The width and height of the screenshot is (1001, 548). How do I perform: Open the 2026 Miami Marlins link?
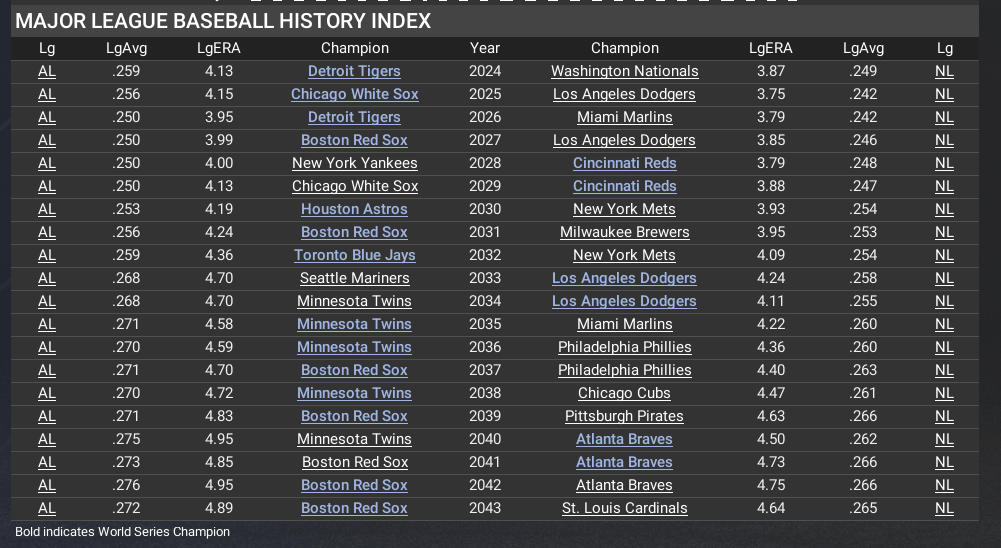pos(624,117)
